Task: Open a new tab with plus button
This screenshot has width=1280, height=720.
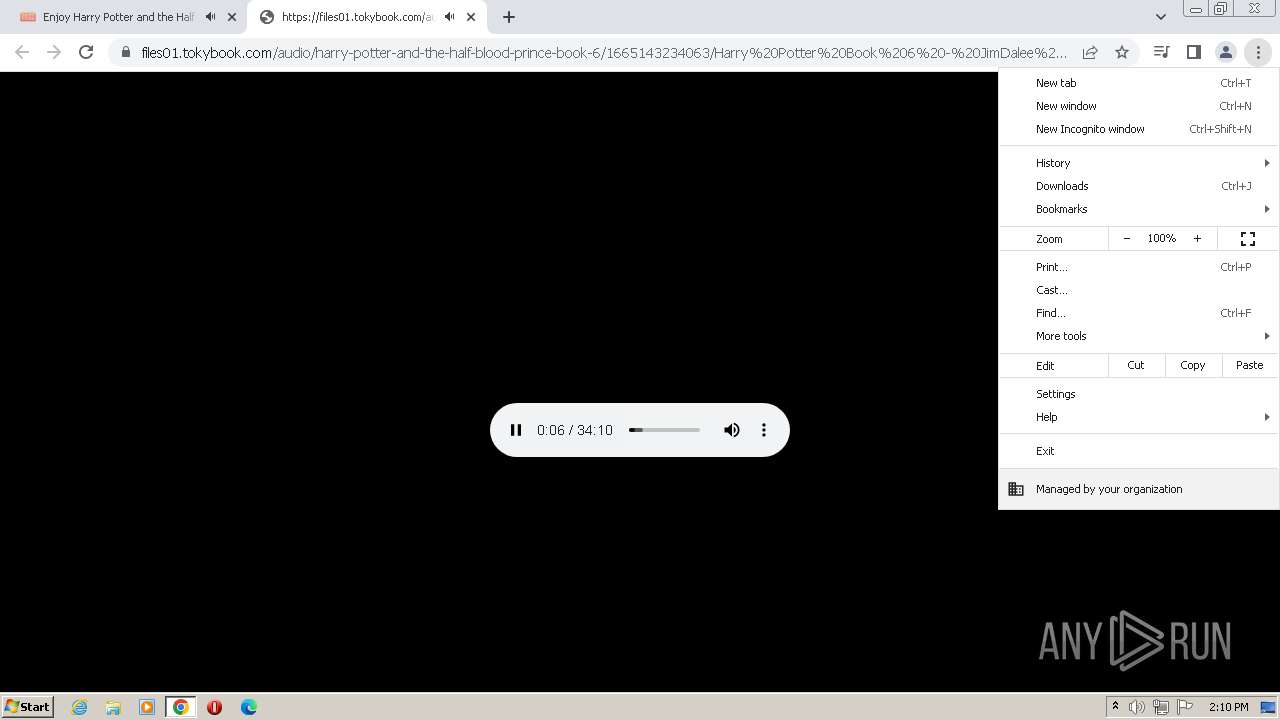Action: coord(509,17)
